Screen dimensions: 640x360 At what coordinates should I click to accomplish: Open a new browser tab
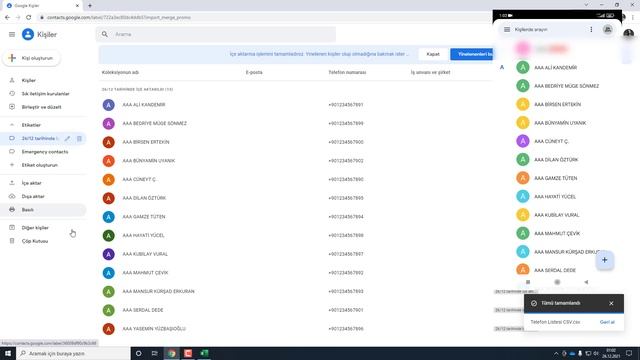(x=90, y=6)
